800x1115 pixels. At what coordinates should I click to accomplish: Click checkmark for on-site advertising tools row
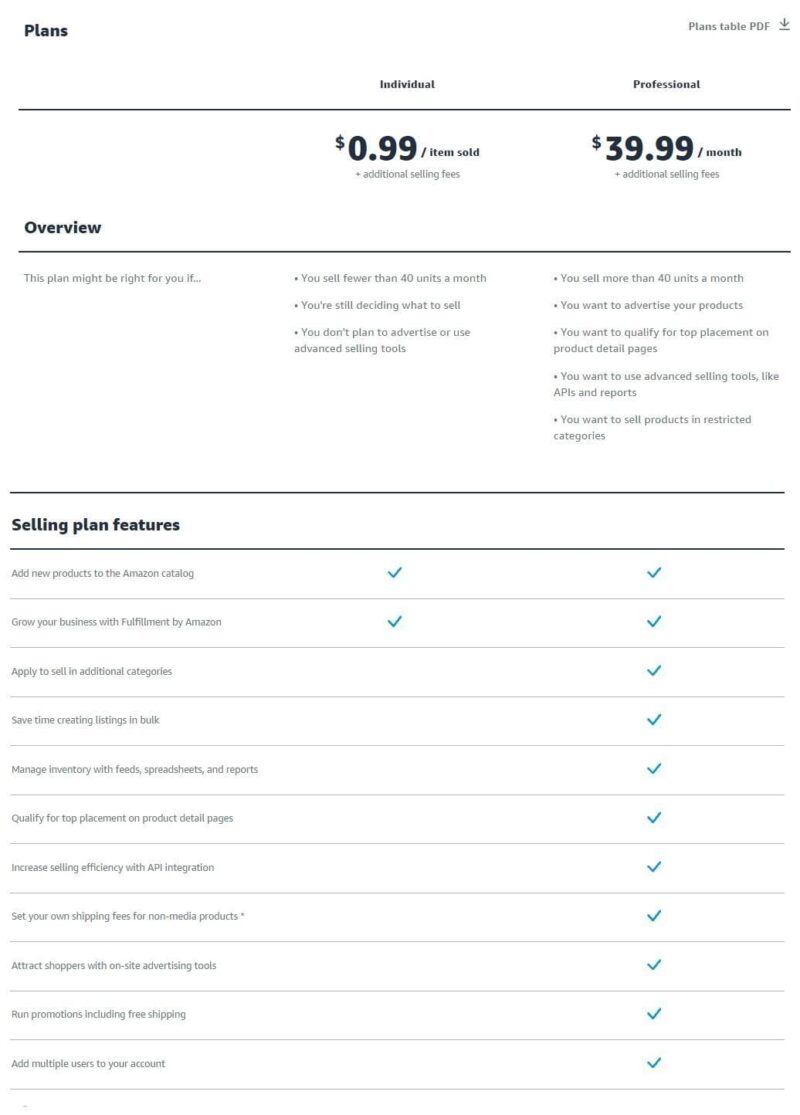[654, 965]
